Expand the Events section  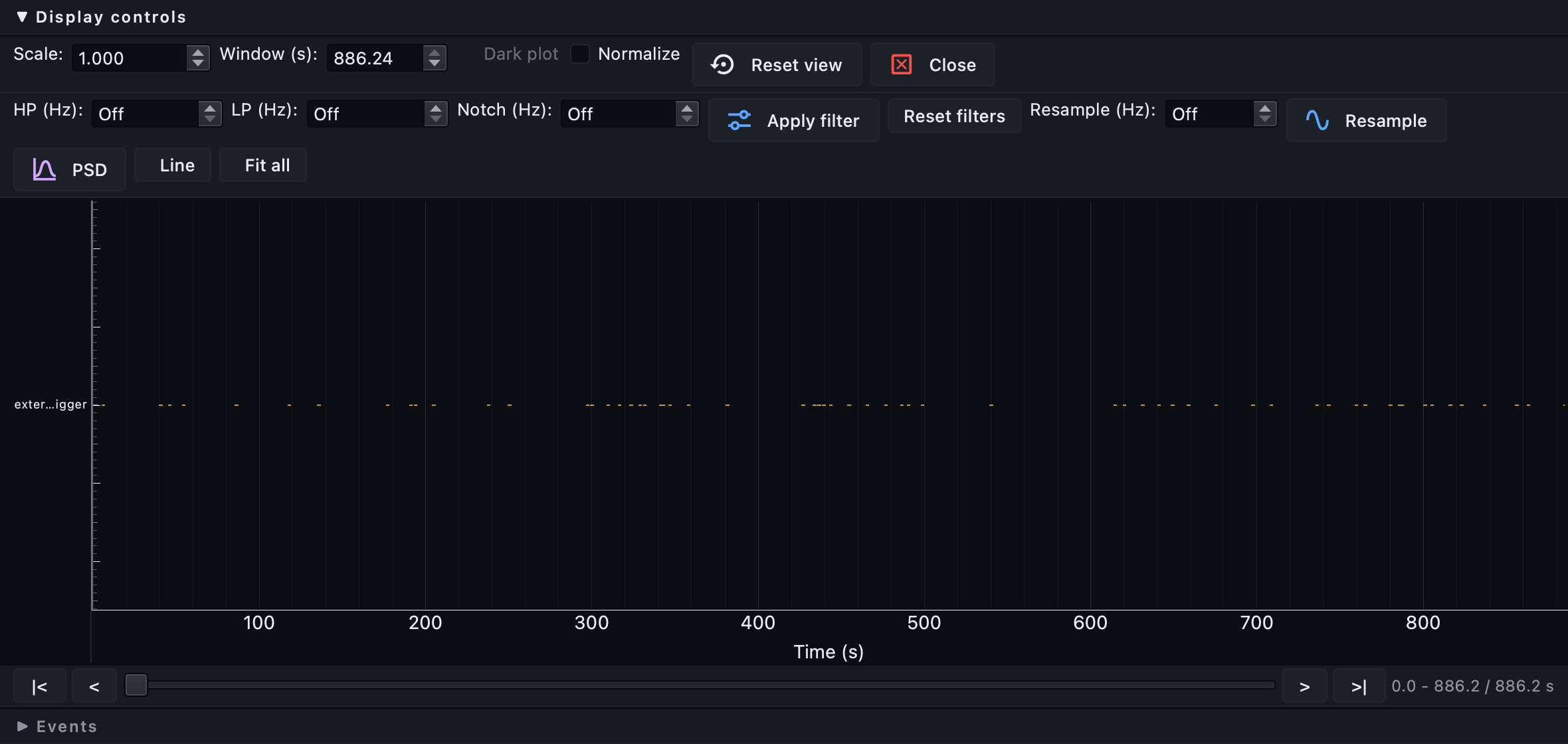22,726
